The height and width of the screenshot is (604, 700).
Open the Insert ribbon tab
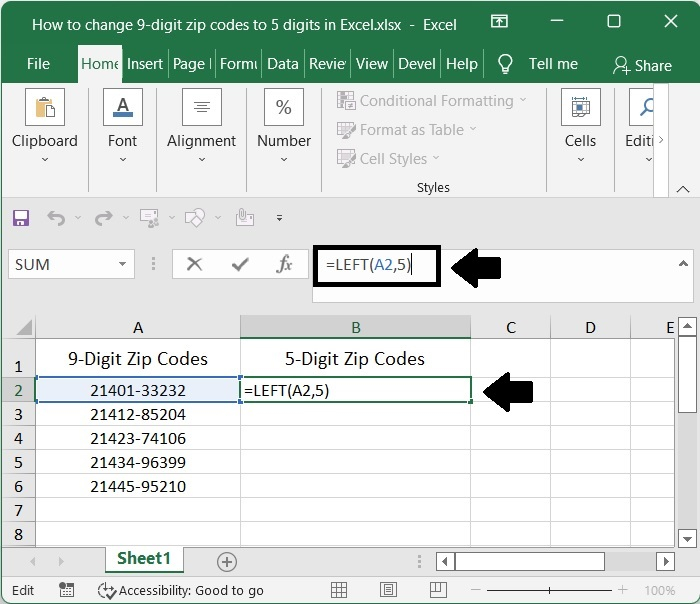point(145,64)
